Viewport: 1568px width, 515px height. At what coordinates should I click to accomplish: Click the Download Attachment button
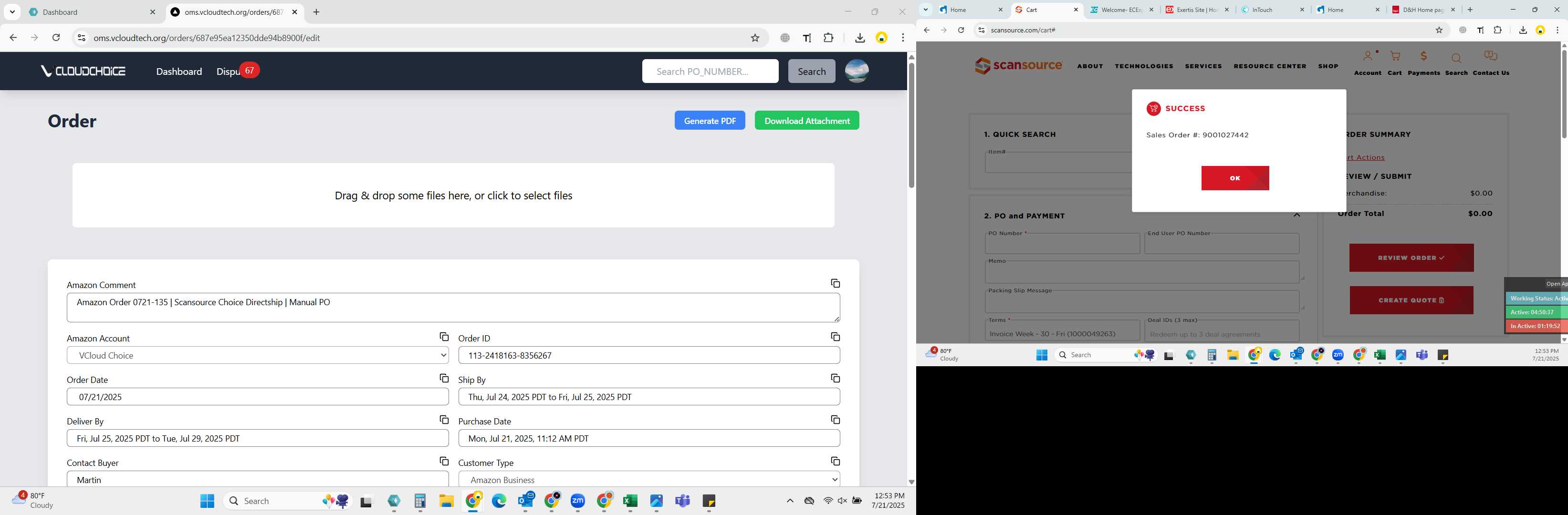tap(807, 120)
